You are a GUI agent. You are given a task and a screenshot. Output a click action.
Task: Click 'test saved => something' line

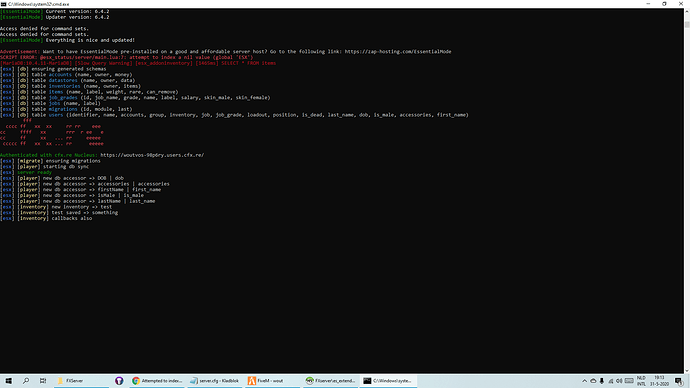[59, 212]
